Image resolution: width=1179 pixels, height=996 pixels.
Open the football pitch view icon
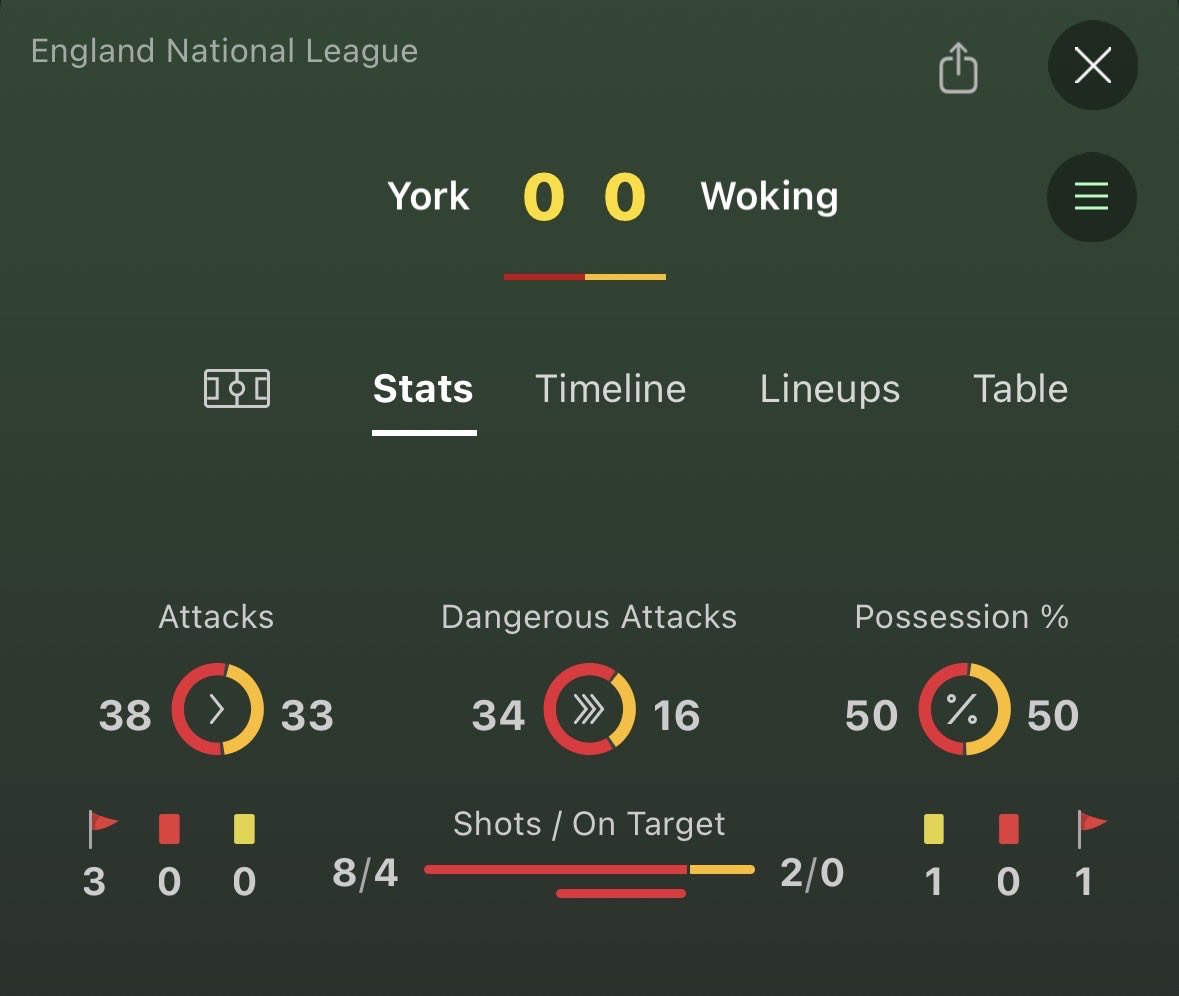pyautogui.click(x=237, y=388)
